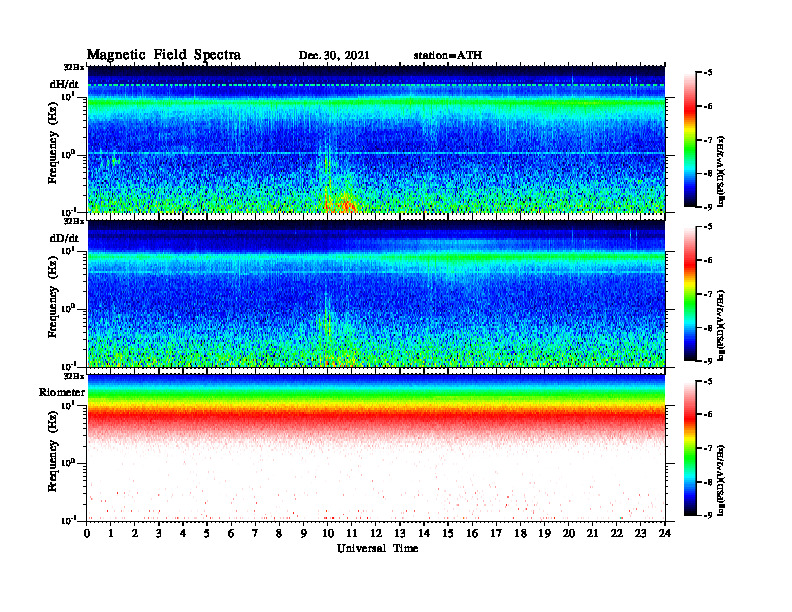This screenshot has width=792, height=612.
Task: Click hour "16" on the Universal Time axis
Action: tap(472, 533)
